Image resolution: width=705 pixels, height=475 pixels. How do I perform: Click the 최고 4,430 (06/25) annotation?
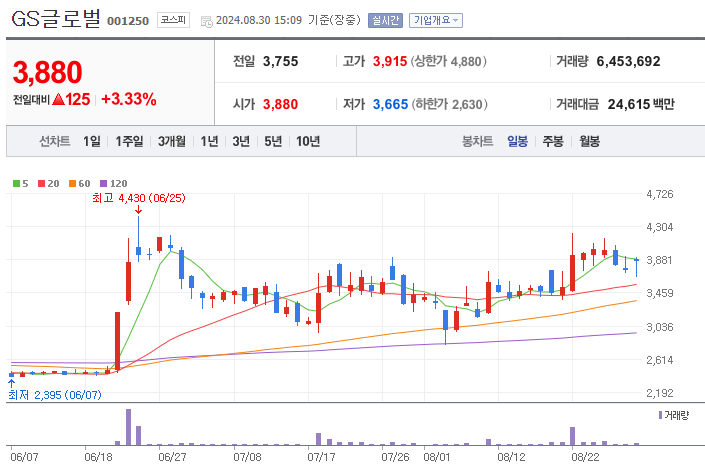138,198
